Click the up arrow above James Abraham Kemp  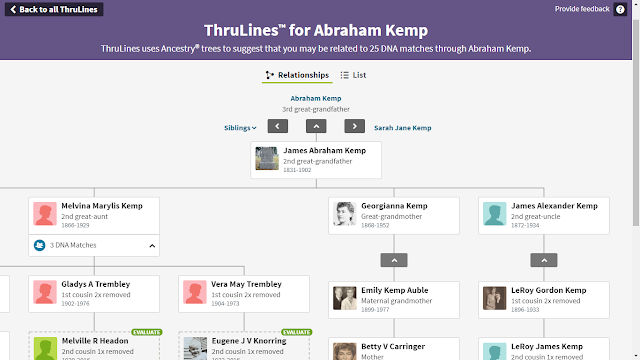[316, 126]
